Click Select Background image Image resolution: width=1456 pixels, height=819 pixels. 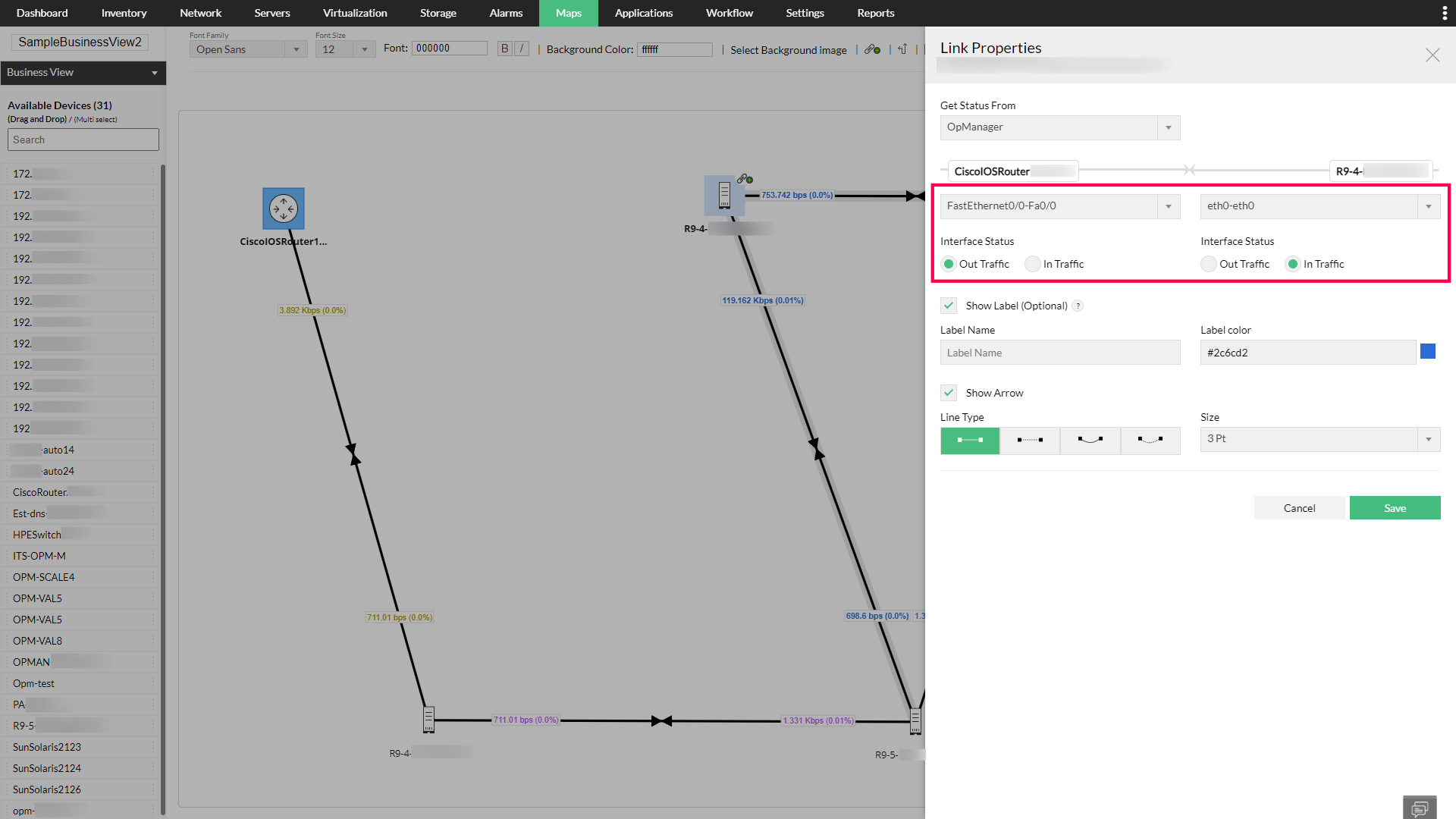point(788,50)
